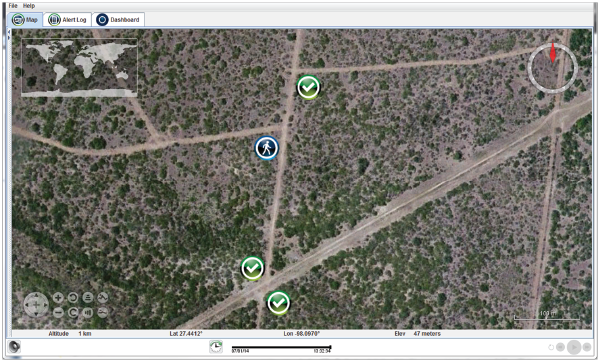
Task: Click the pitch/tilt up stacked-lines icon
Action: click(x=88, y=297)
